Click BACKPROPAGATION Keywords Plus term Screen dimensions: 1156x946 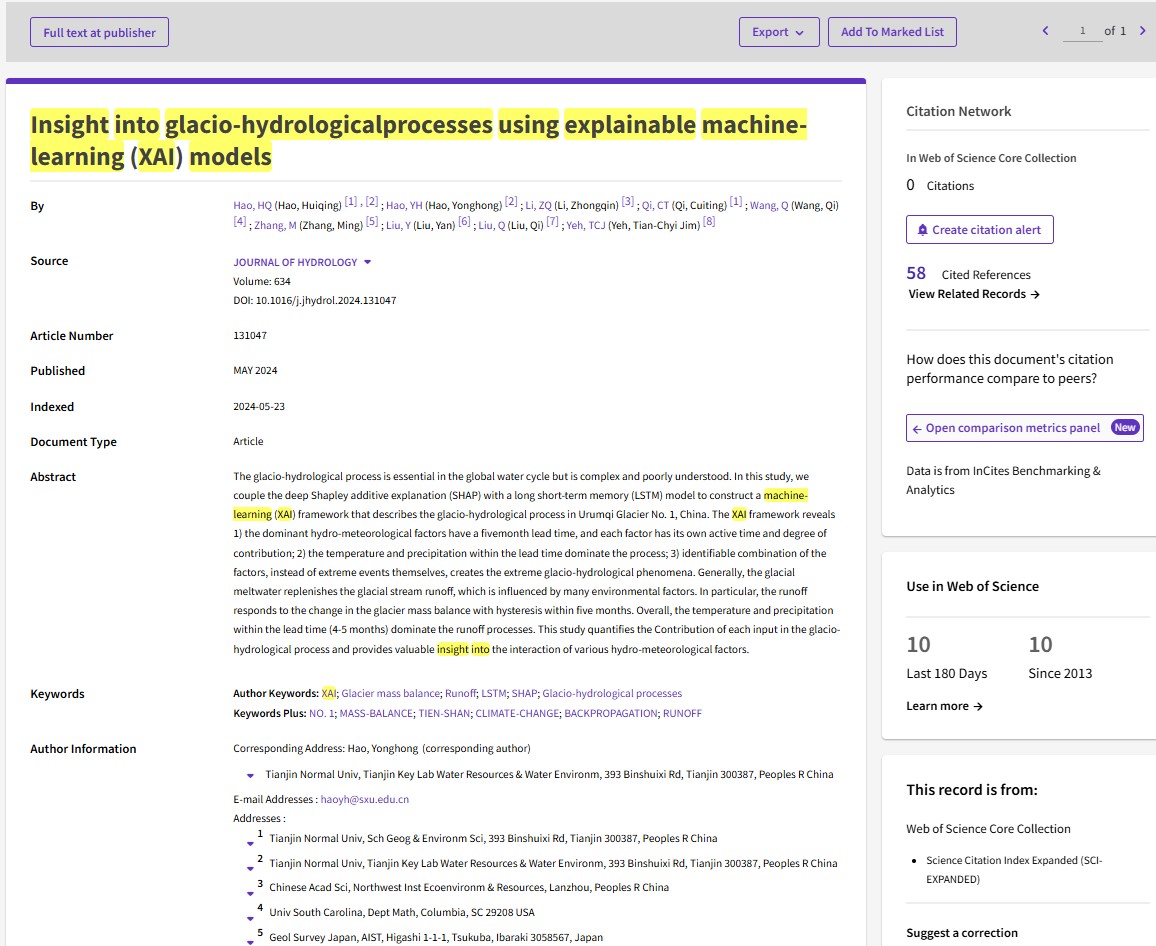pyautogui.click(x=610, y=713)
